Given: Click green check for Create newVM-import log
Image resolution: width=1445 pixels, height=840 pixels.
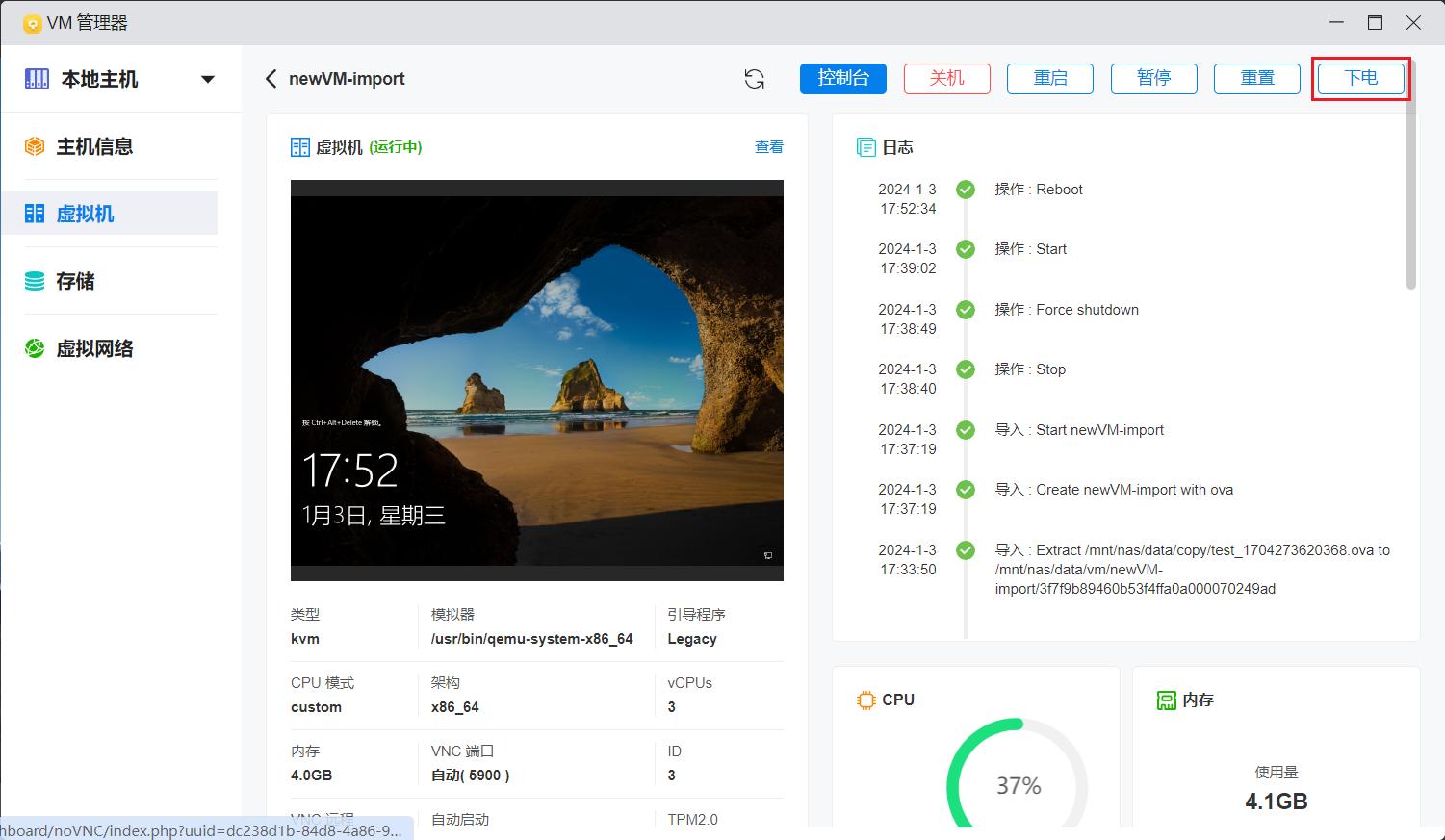Looking at the screenshot, I should pos(966,490).
